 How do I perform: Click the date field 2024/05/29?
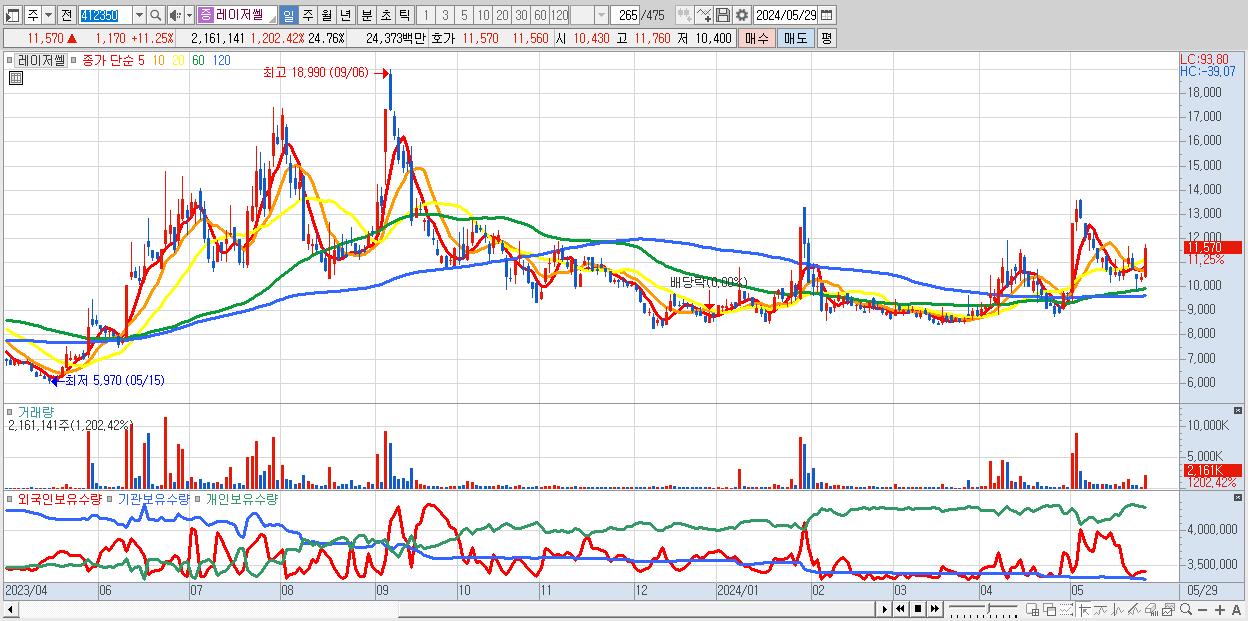[786, 15]
